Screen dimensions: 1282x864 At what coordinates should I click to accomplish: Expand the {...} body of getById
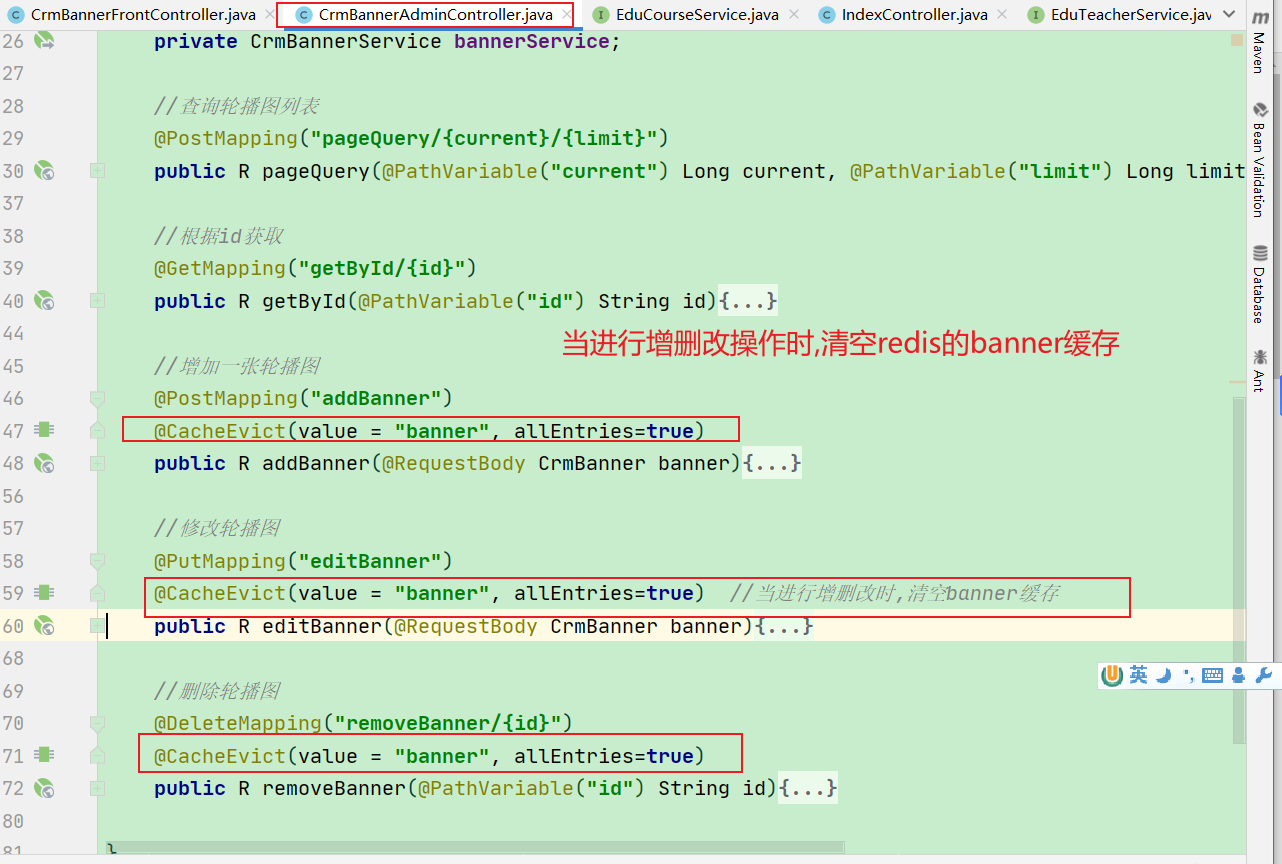coord(749,301)
